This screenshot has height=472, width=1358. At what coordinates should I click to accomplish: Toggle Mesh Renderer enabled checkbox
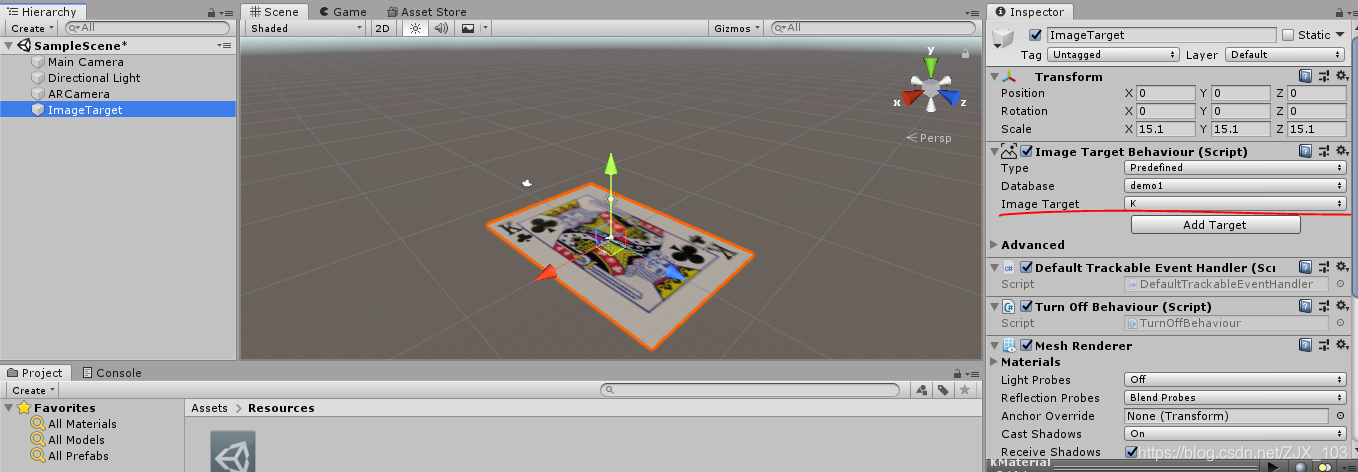(x=1027, y=346)
